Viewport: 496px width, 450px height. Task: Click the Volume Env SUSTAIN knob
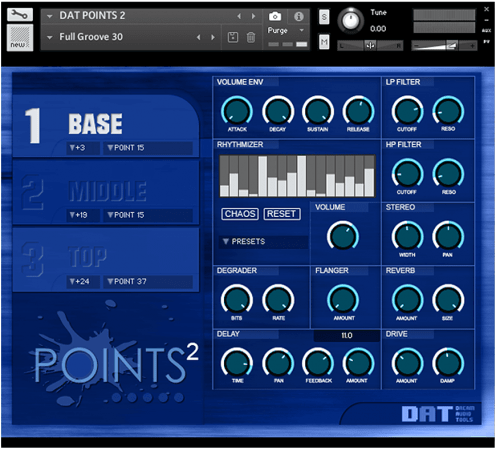point(318,111)
